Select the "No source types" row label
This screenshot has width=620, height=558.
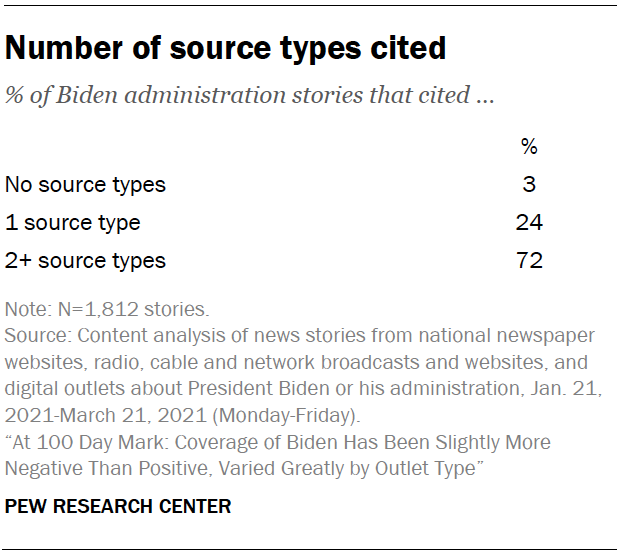point(85,184)
